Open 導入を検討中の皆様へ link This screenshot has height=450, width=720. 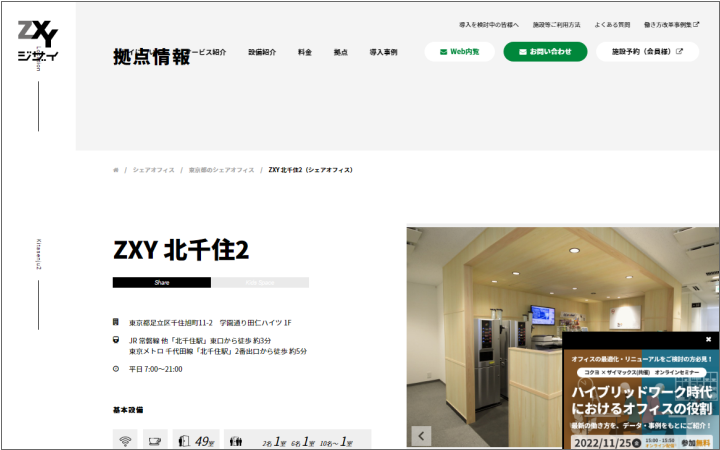point(489,25)
